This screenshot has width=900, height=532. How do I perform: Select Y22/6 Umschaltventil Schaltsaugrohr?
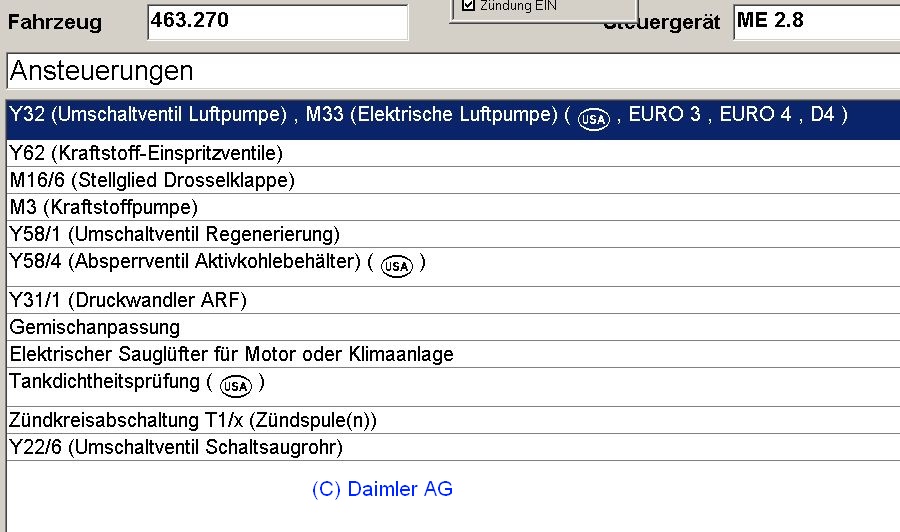tap(176, 446)
